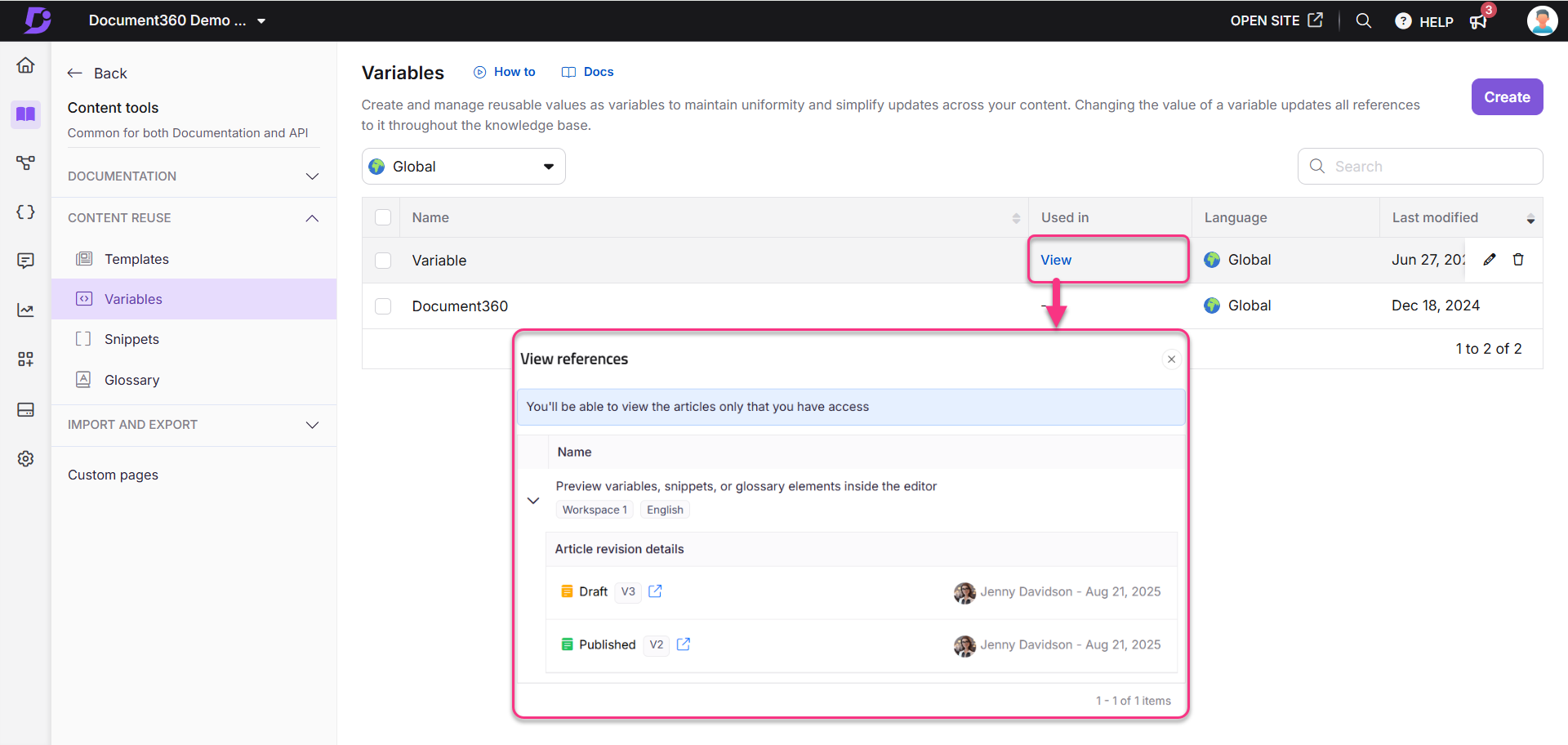Open the Drive storage icon in left rail

tap(25, 409)
